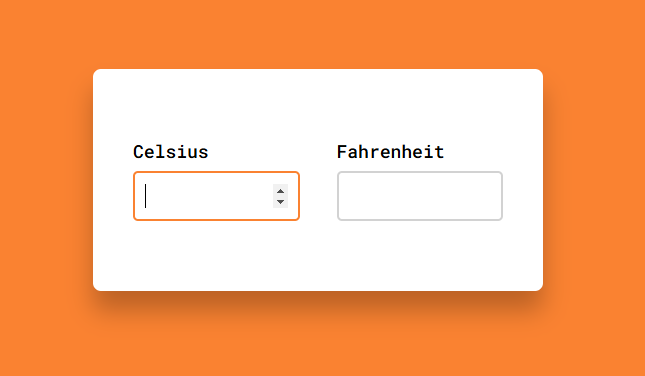This screenshot has width=645, height=376.
Task: Select the Fahrenheit label text
Action: tap(390, 152)
